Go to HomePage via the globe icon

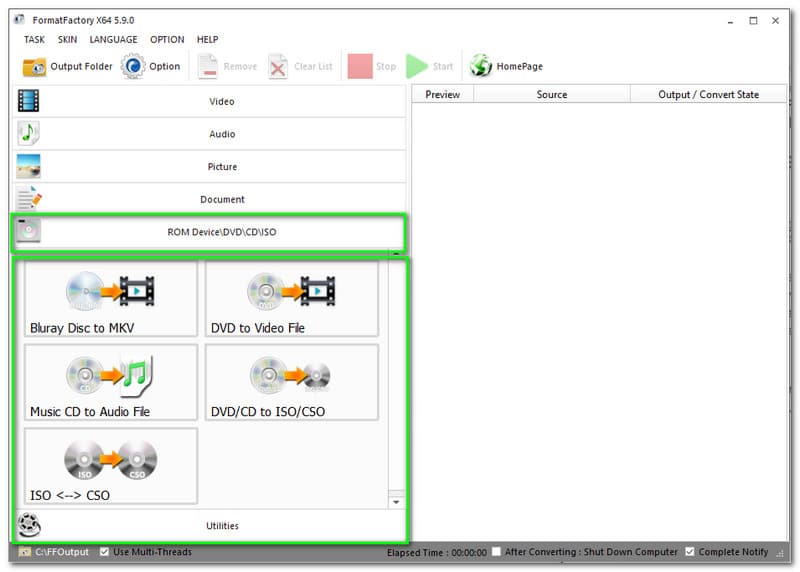coord(481,67)
